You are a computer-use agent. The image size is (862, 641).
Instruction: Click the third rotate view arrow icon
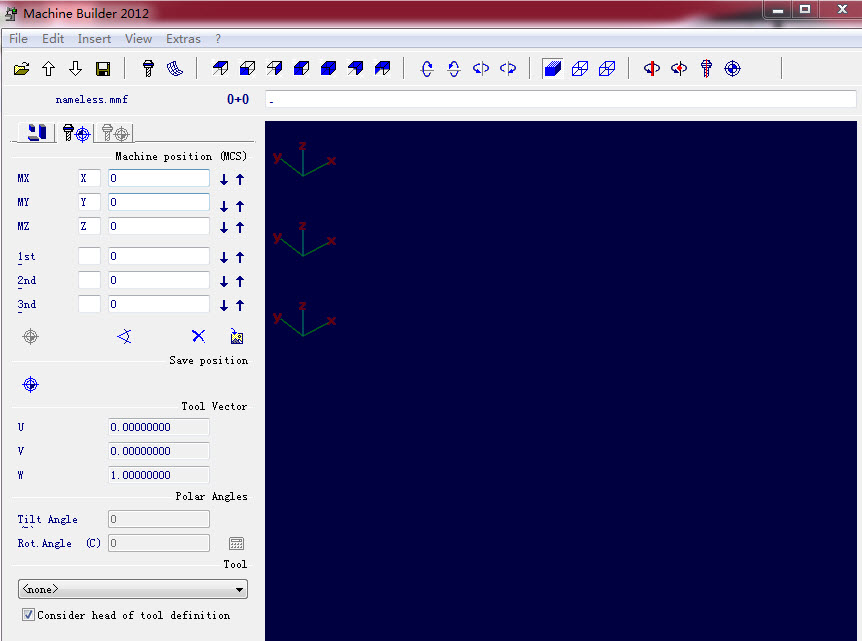tap(480, 69)
